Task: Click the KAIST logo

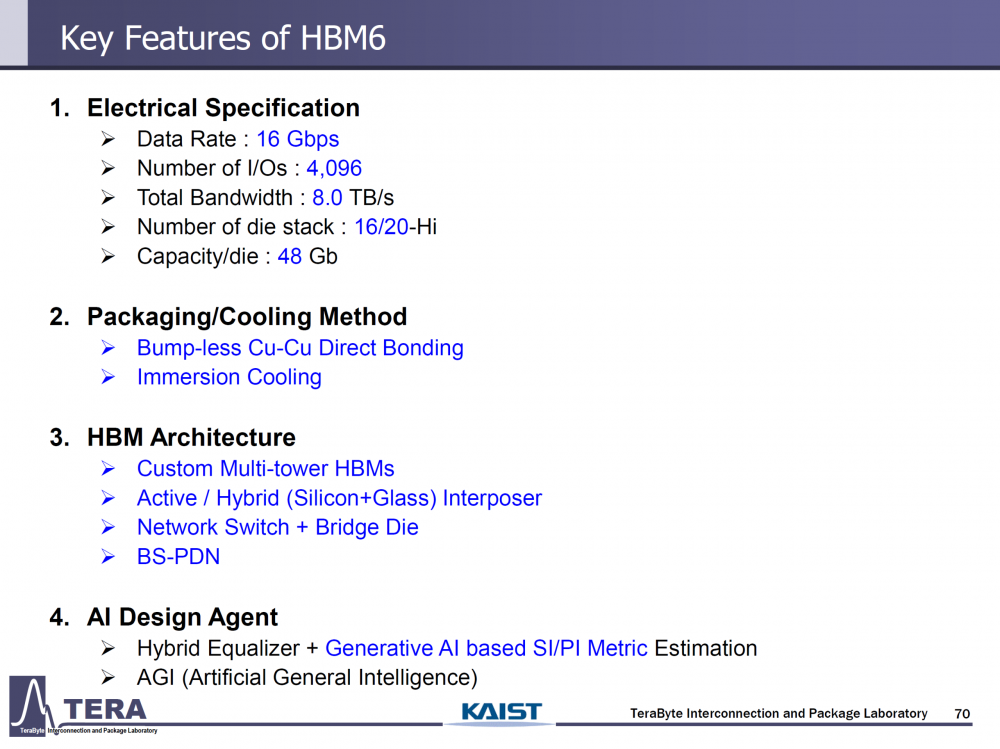Action: (x=501, y=712)
